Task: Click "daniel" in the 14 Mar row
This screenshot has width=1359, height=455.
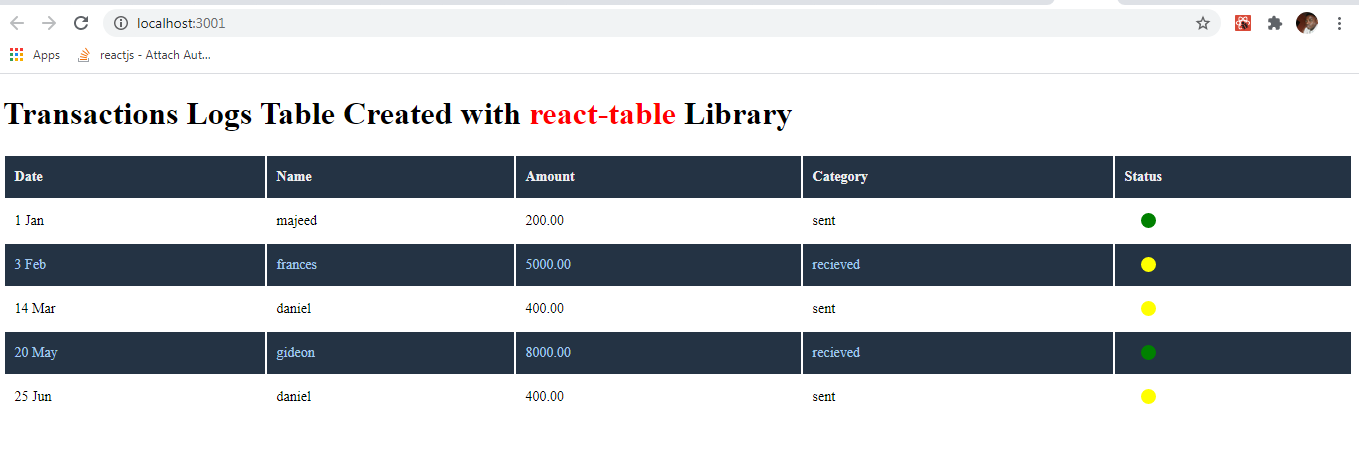Action: pos(293,309)
